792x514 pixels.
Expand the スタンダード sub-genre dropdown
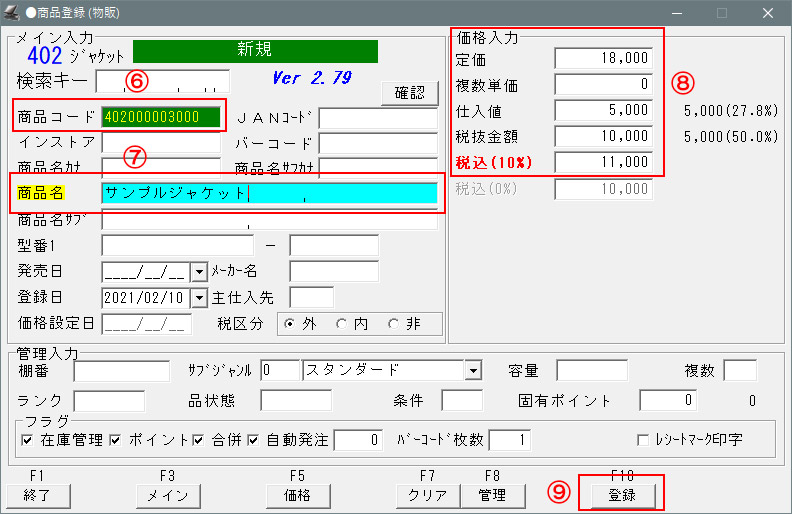pos(472,371)
